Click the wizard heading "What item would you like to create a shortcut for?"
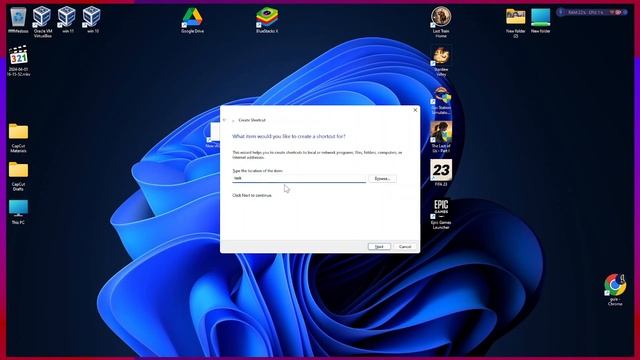Screen dimensions: 640x360 pos(289,136)
